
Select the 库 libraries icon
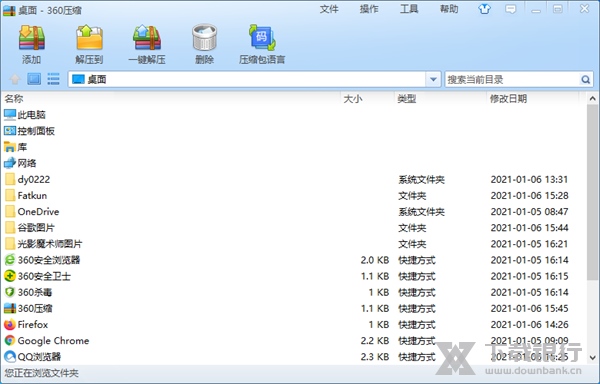pos(10,147)
